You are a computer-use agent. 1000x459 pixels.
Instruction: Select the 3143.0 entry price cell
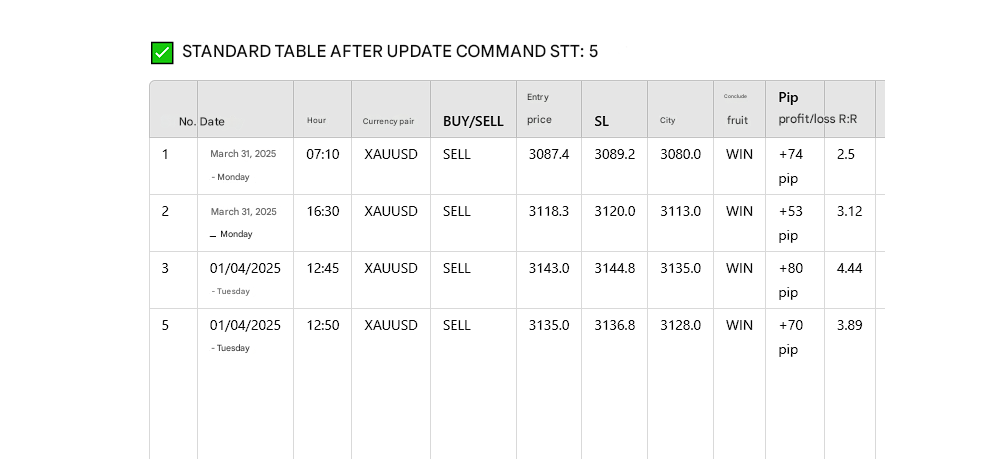click(x=549, y=268)
